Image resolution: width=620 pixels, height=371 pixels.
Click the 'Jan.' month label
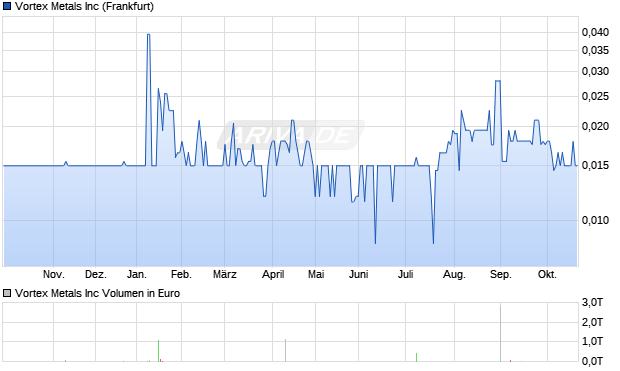(137, 274)
